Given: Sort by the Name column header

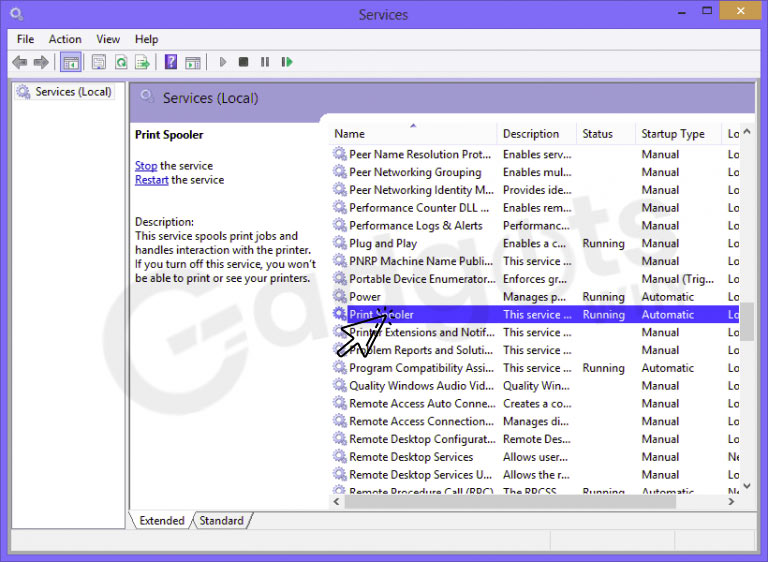Looking at the screenshot, I should [412, 134].
